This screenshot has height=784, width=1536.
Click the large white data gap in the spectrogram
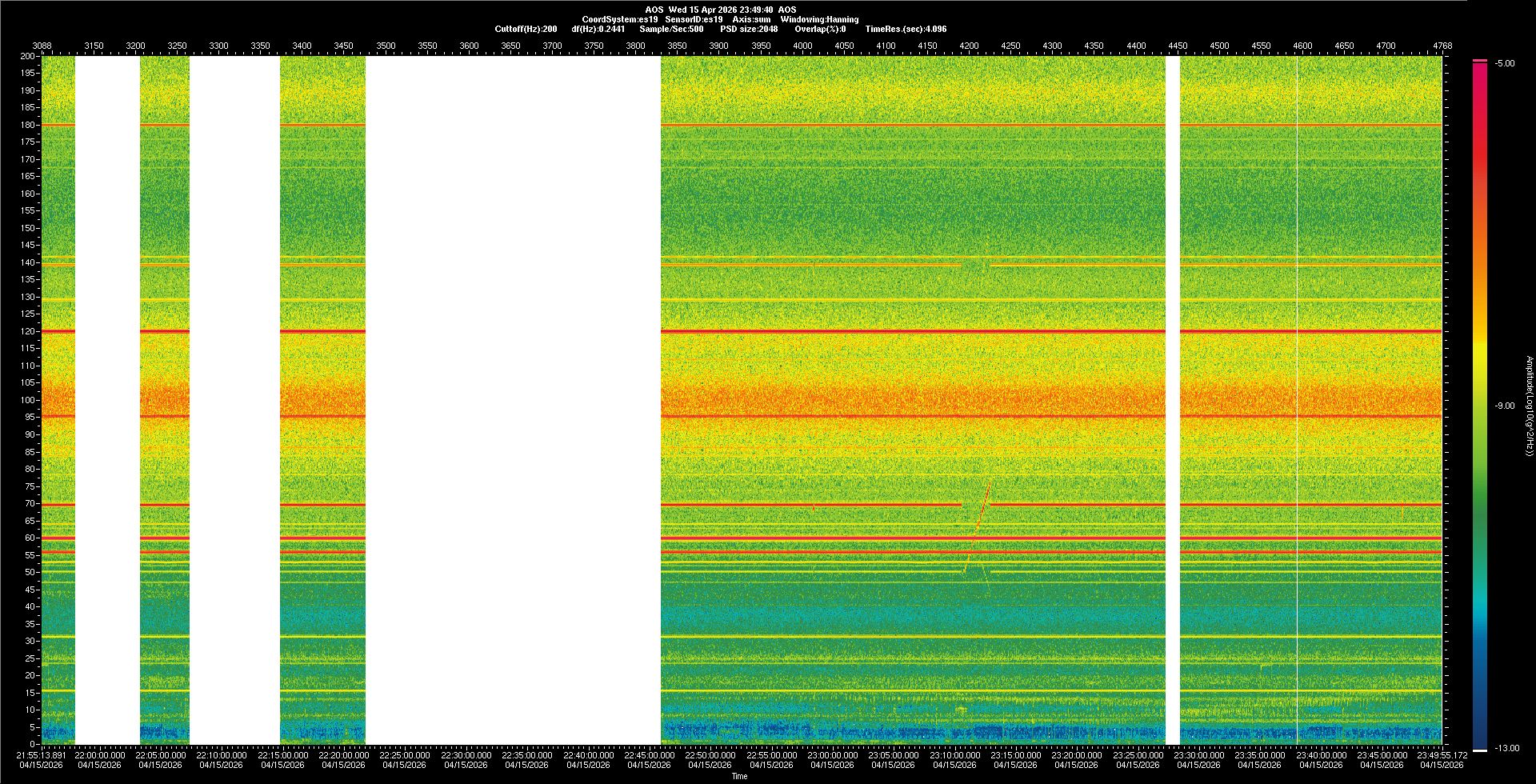[513, 400]
